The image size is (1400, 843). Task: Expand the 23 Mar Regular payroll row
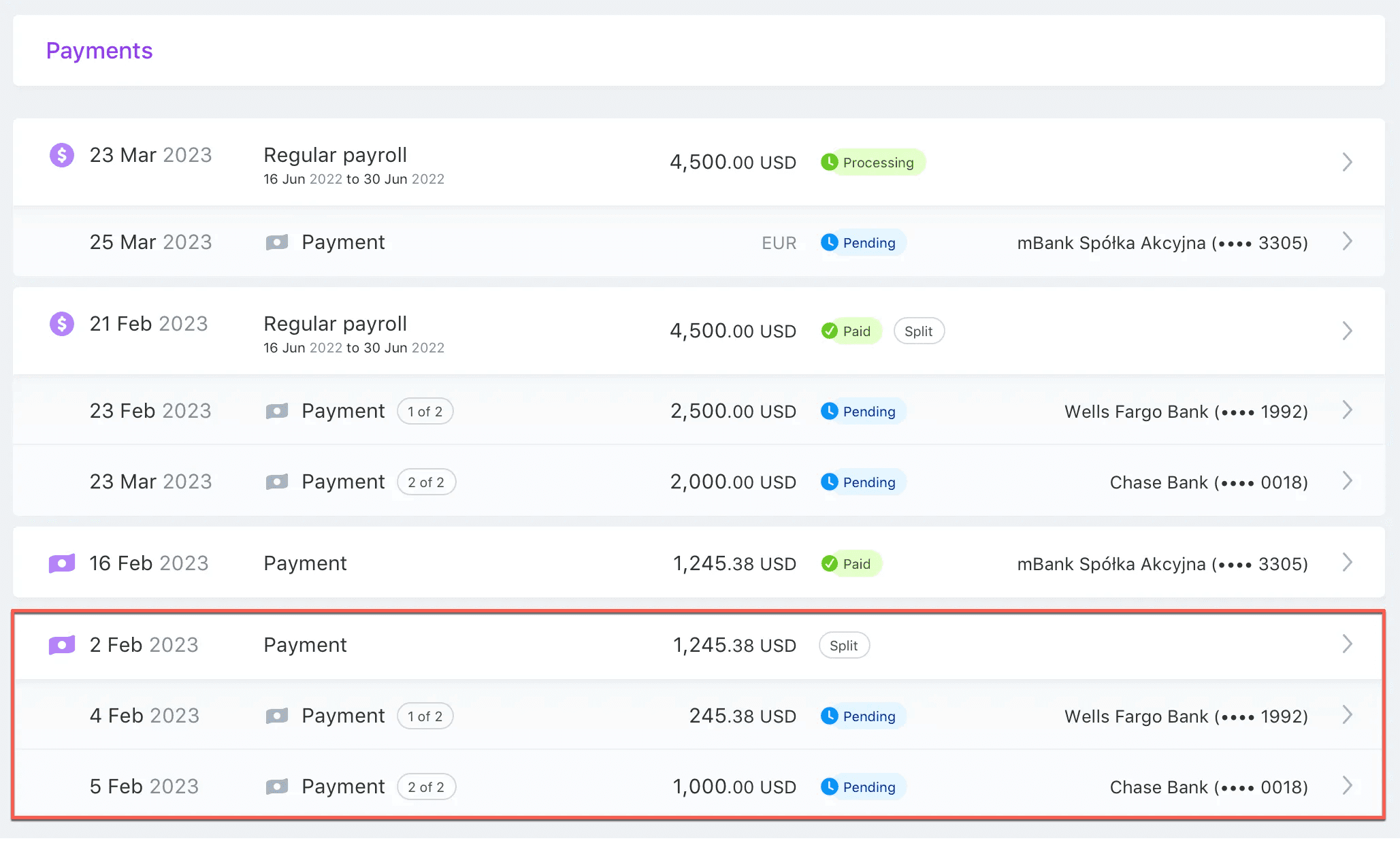[x=1348, y=162]
